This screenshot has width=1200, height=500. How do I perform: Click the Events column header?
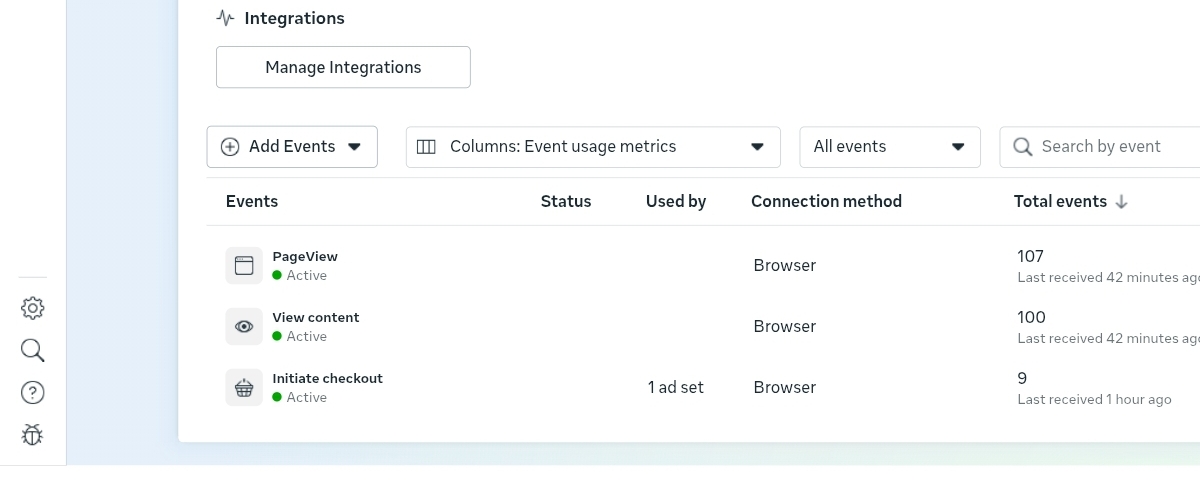(252, 201)
